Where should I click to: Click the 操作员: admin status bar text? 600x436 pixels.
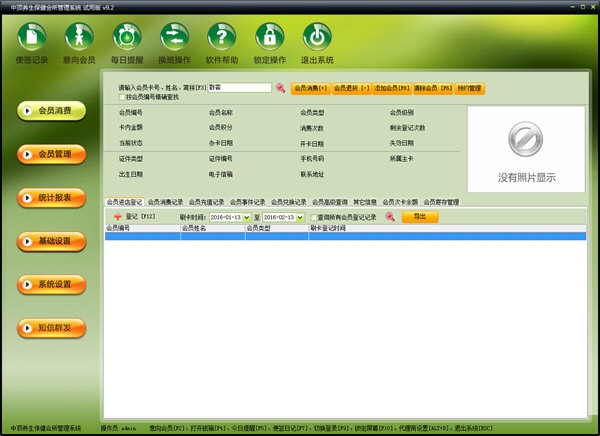(x=118, y=428)
